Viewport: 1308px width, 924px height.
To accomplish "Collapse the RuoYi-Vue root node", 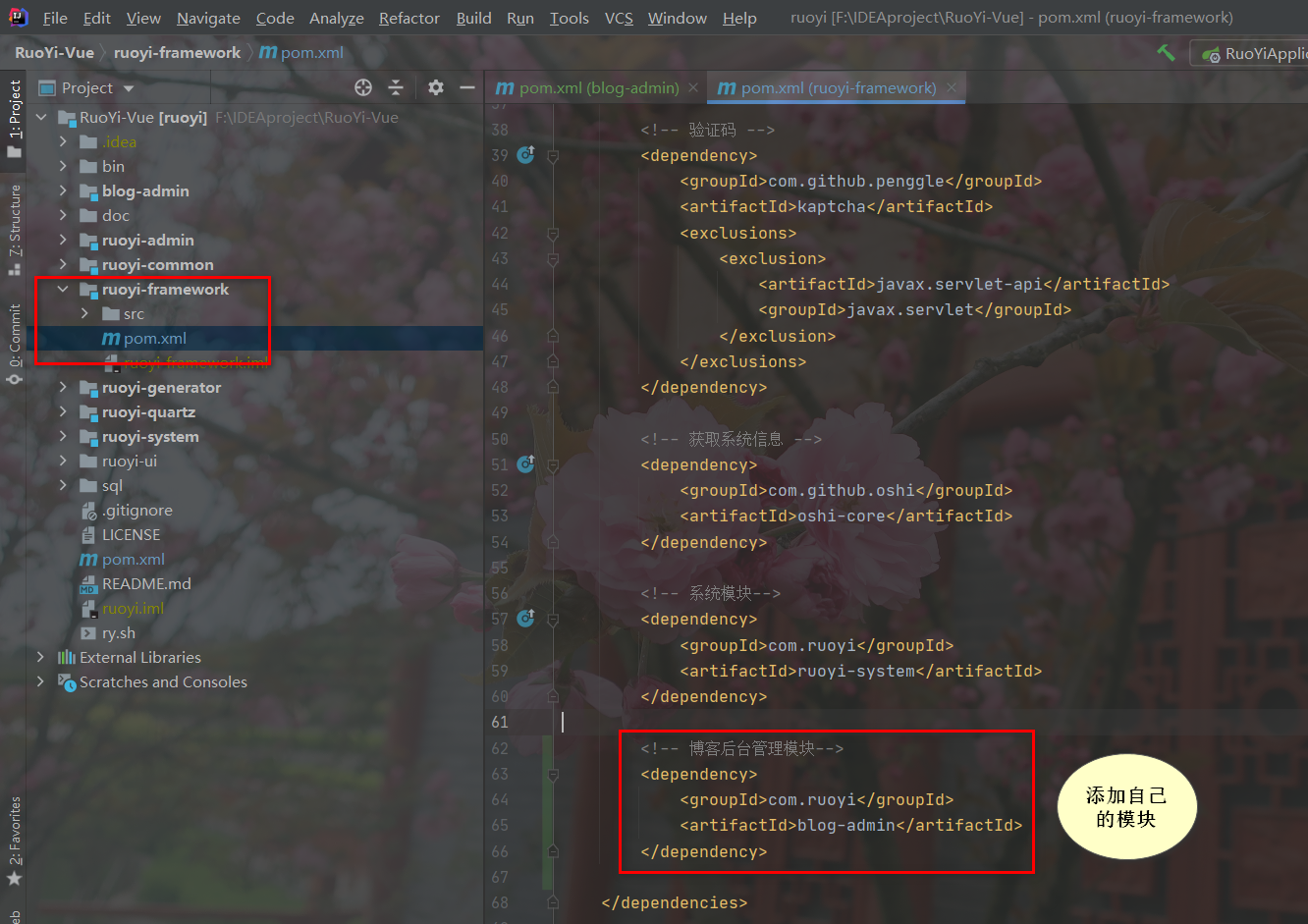I will [41, 118].
